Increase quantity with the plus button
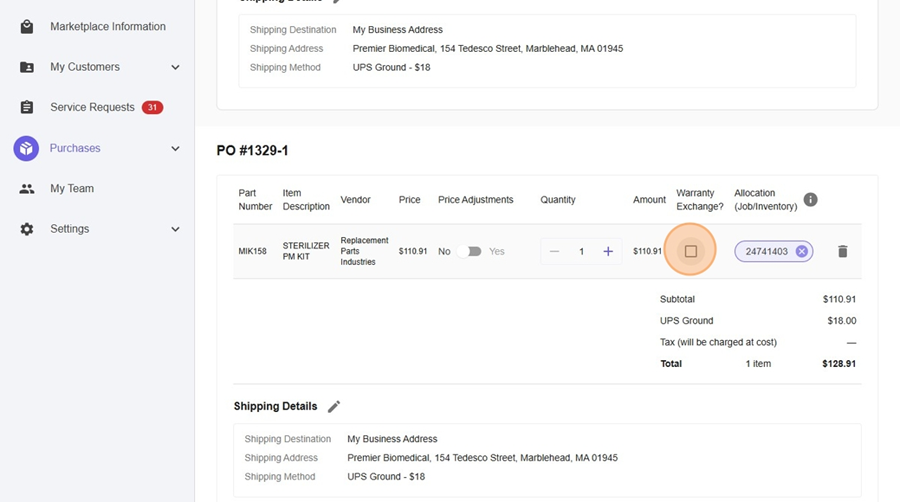The image size is (900, 502). coord(608,252)
